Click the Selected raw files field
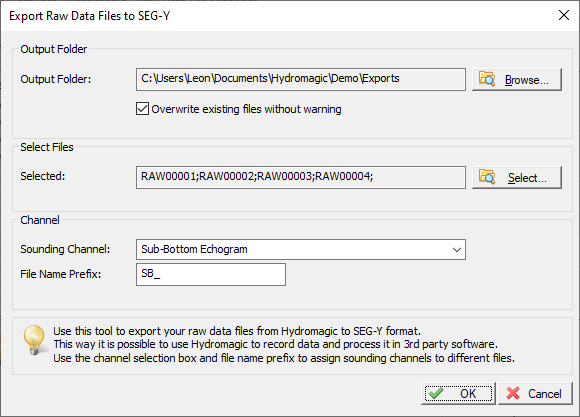Screen dimensions: 580x417 click(x=301, y=177)
